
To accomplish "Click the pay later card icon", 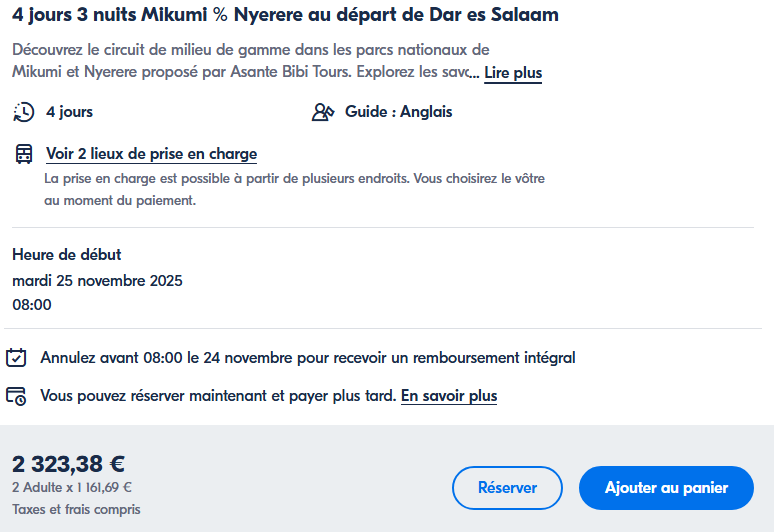I will pos(16,396).
